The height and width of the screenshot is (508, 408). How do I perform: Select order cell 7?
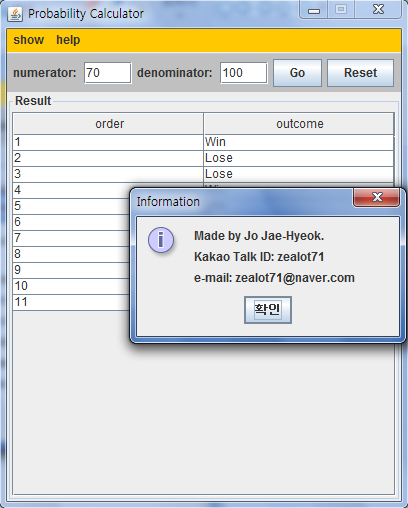click(x=72, y=238)
